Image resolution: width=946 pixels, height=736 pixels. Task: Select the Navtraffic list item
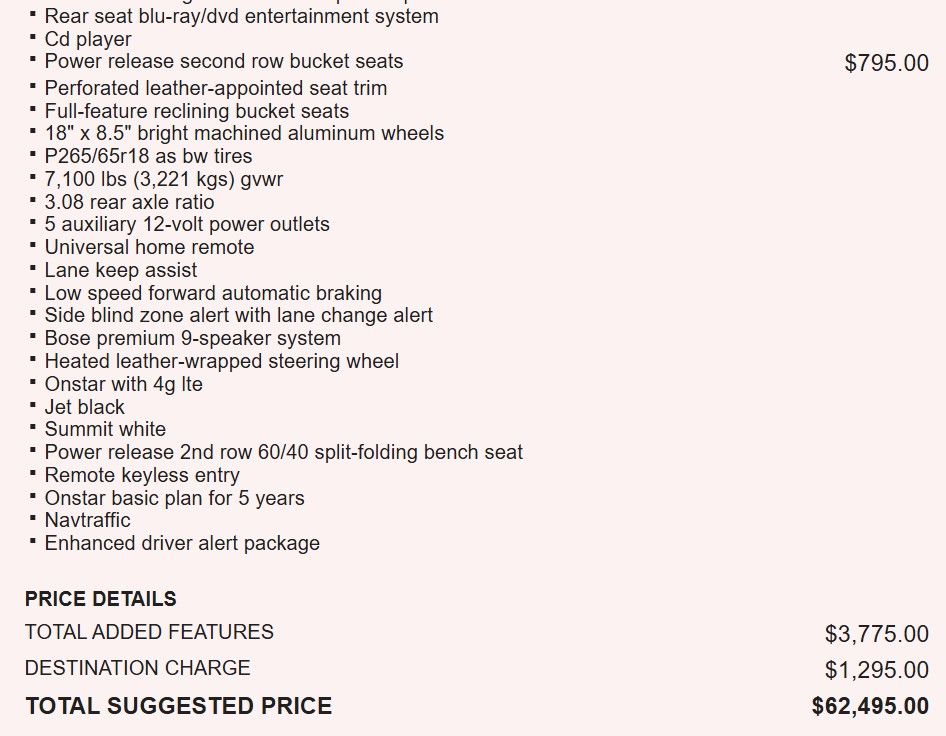pos(87,520)
